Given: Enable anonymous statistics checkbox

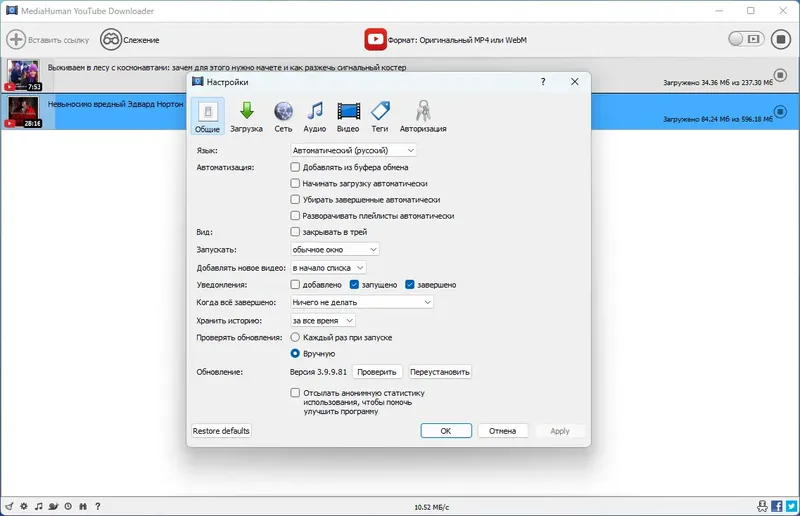Looking at the screenshot, I should tap(295, 392).
